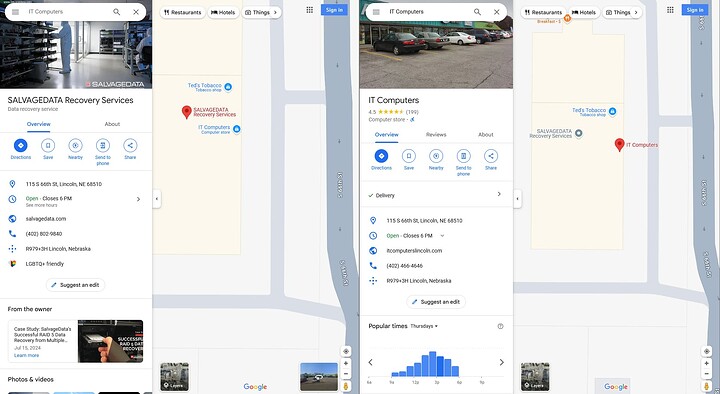Click Learn more in From the owner card
Image resolution: width=720 pixels, height=394 pixels.
[x=27, y=355]
